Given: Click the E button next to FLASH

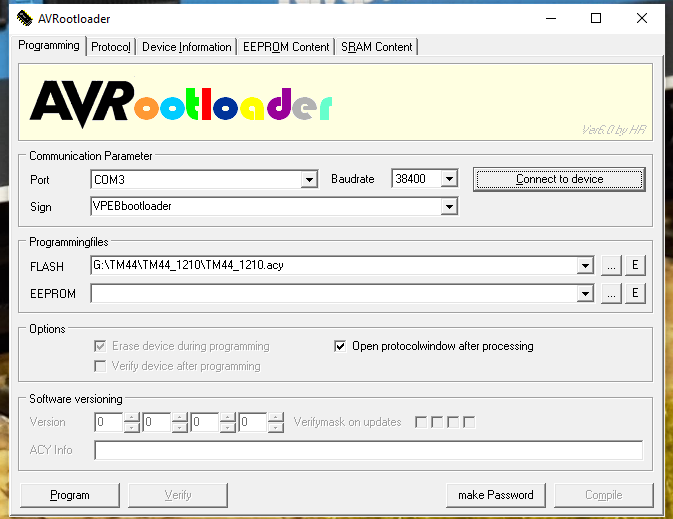Looking at the screenshot, I should pyautogui.click(x=634, y=266).
